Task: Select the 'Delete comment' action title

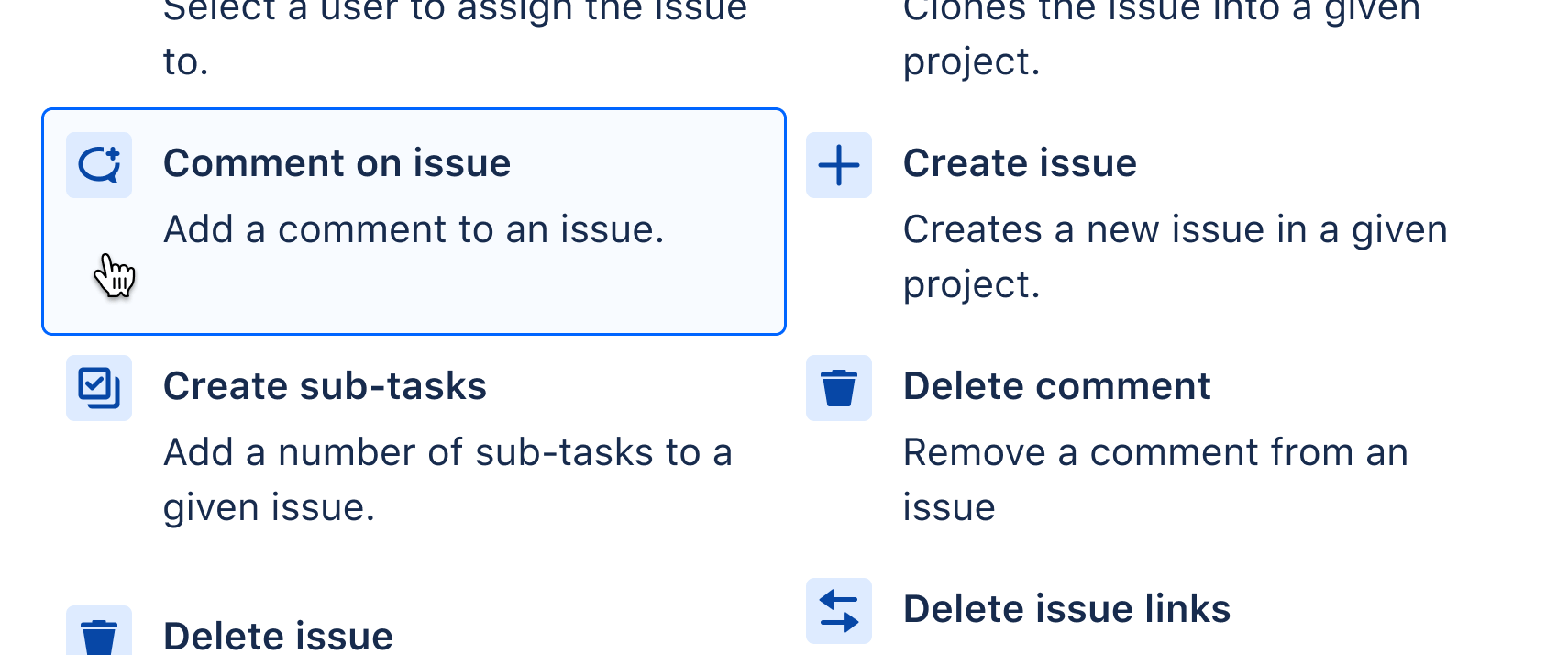Action: (1056, 386)
